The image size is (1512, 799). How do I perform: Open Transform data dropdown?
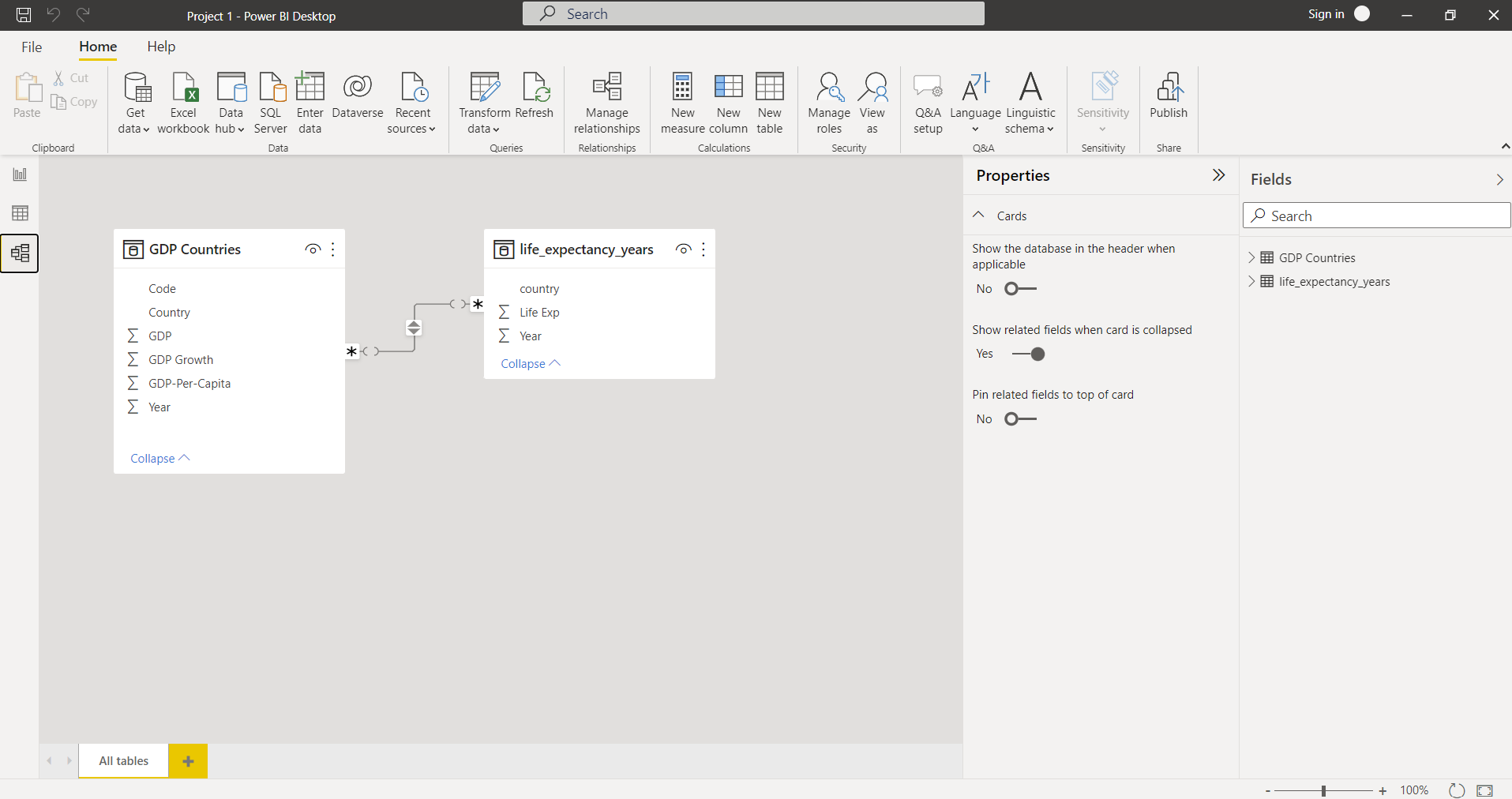484,103
